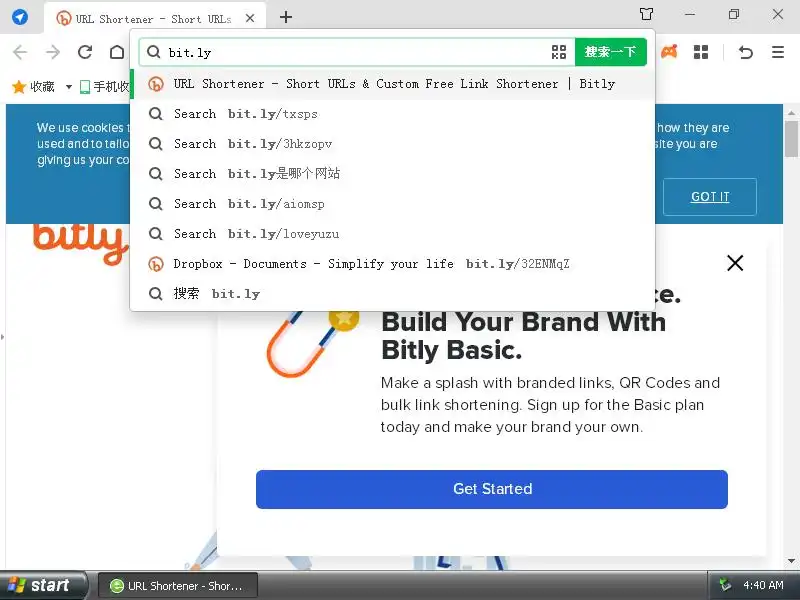Image resolution: width=800 pixels, height=600 pixels.
Task: Close the Bitly Basic popup with X
Action: tap(735, 263)
